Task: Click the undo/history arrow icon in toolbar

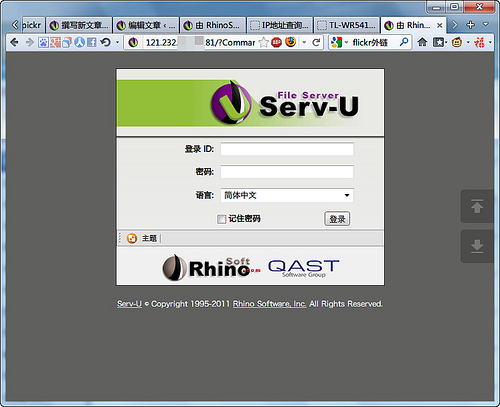Action: (x=106, y=42)
